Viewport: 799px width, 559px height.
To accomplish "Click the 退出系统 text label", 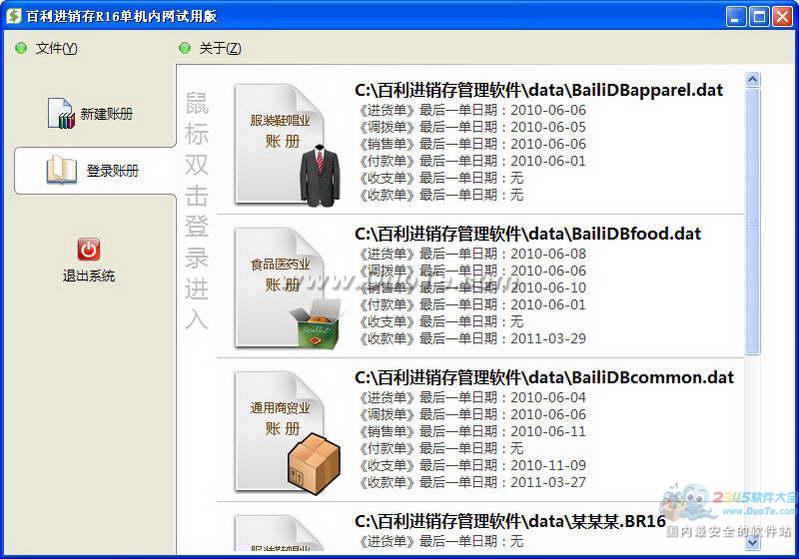I will point(89,276).
